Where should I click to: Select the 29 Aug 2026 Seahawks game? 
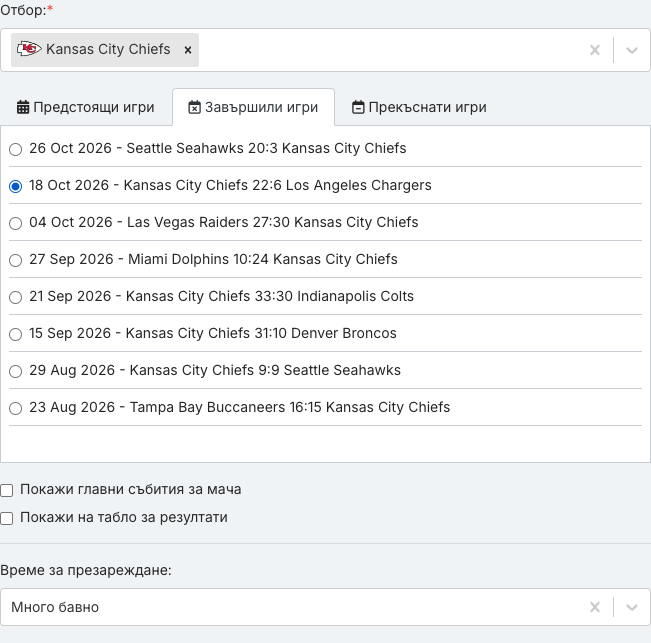(x=15, y=371)
